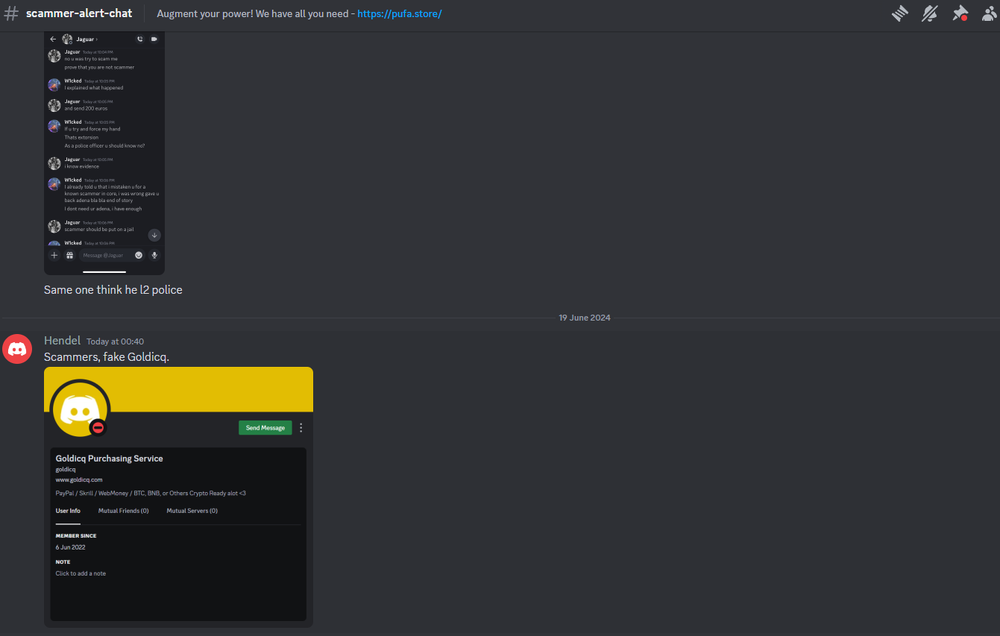The image size is (1000, 636).
Task: Click the video call icon in Jaguar chat
Action: pos(154,39)
